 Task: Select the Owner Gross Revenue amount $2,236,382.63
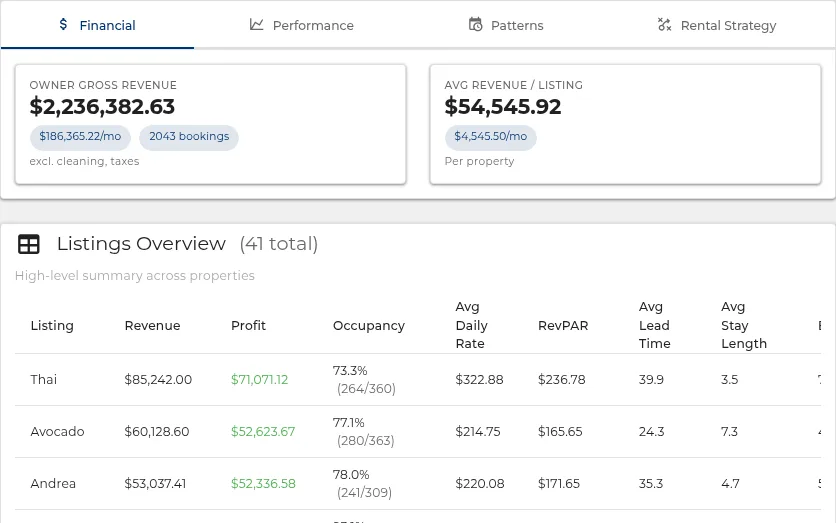[102, 107]
